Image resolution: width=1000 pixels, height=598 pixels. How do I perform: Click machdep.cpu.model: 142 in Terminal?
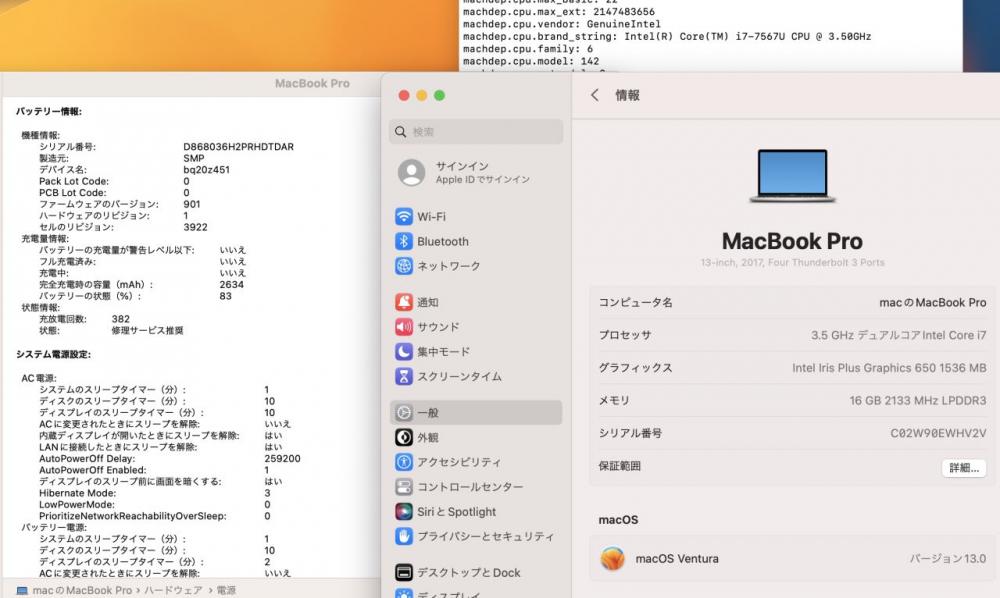pyautogui.click(x=531, y=61)
